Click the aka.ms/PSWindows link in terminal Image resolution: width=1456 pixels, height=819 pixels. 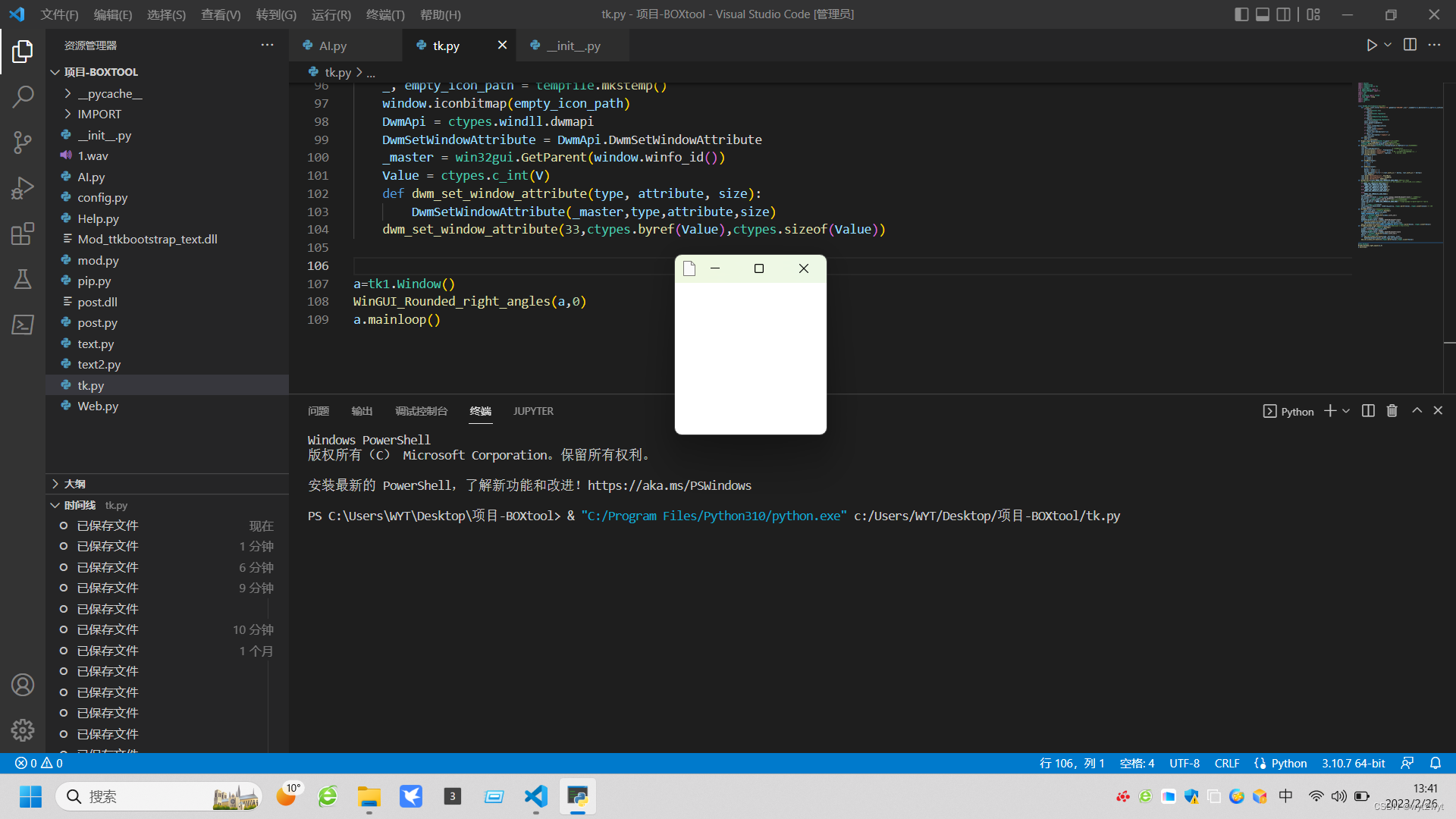[669, 485]
